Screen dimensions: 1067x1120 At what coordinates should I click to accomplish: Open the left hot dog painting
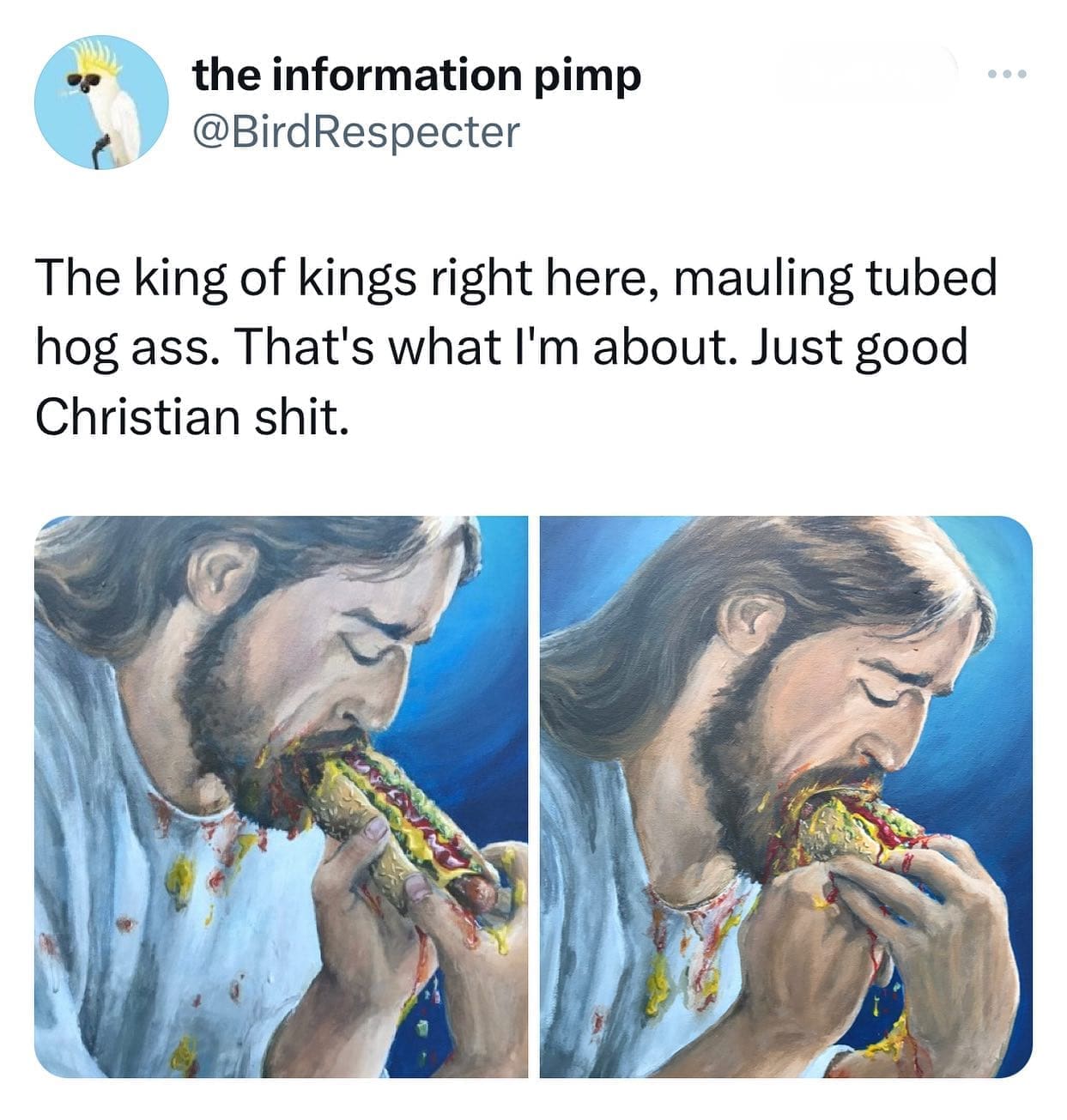[281, 796]
